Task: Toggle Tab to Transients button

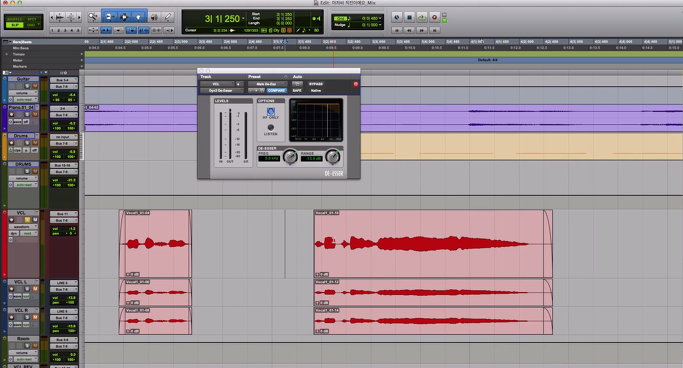Action: click(x=106, y=30)
